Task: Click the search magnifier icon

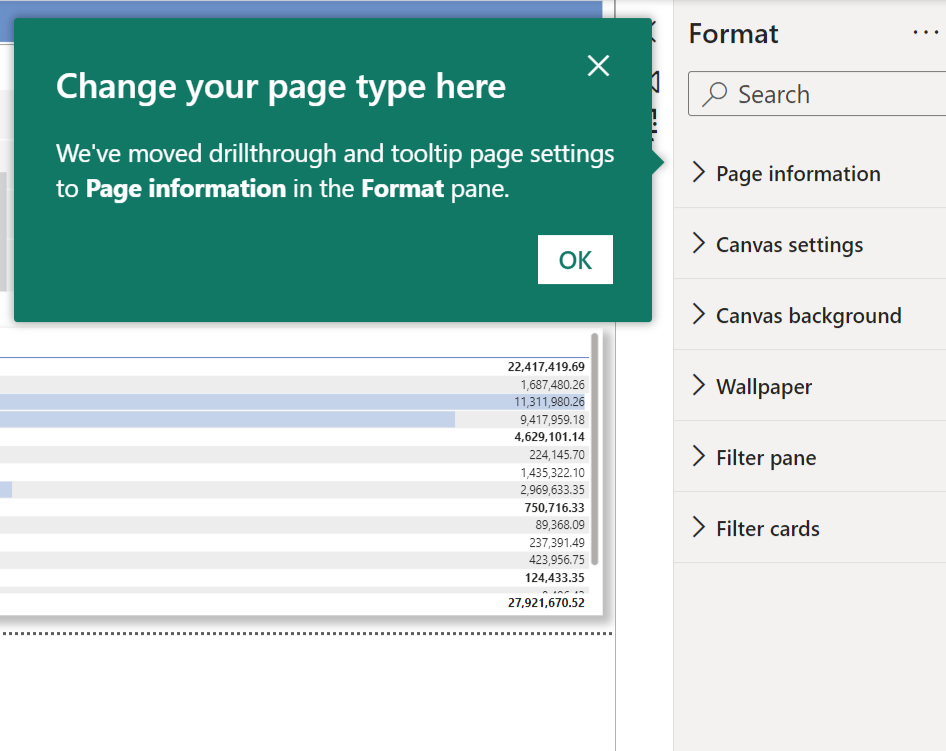Action: click(714, 94)
